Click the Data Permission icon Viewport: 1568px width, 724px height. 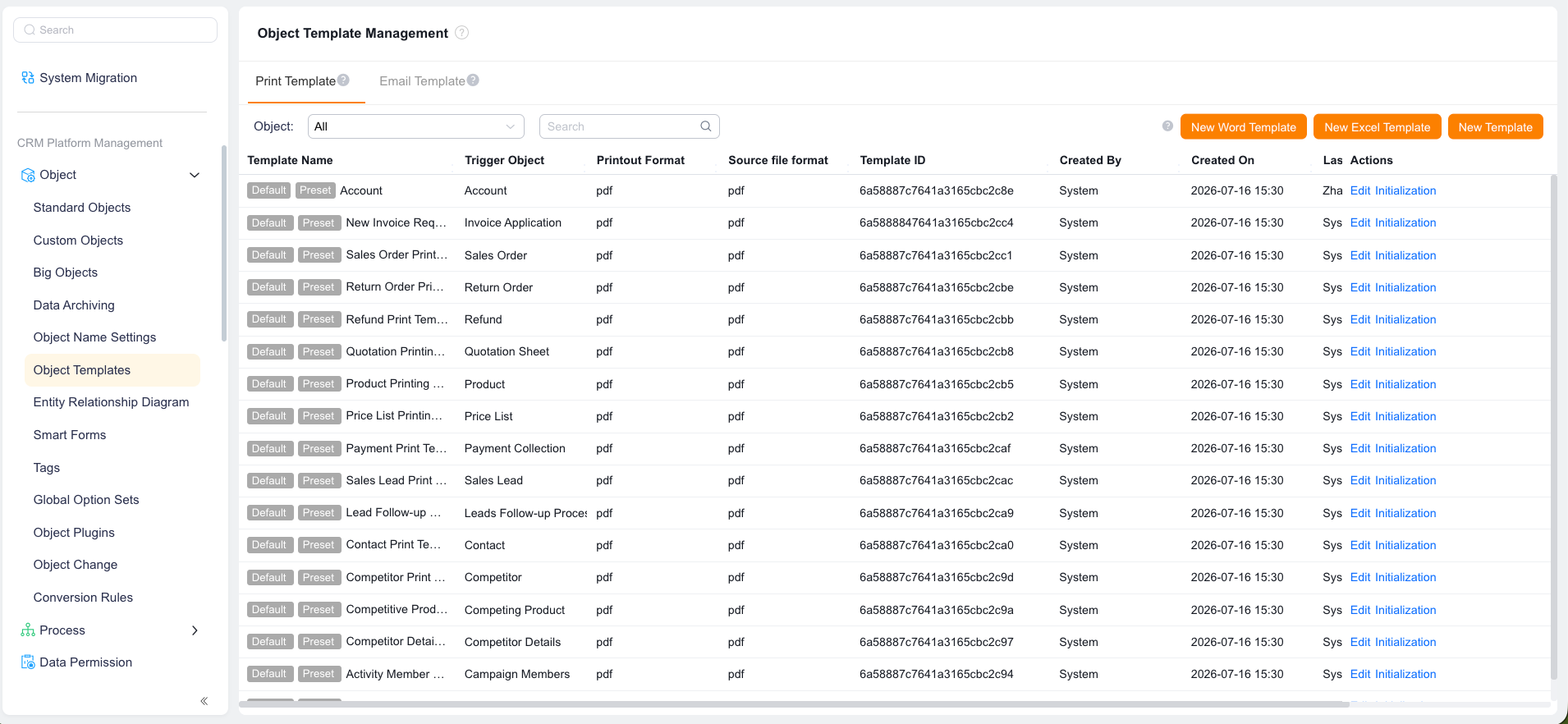28,662
